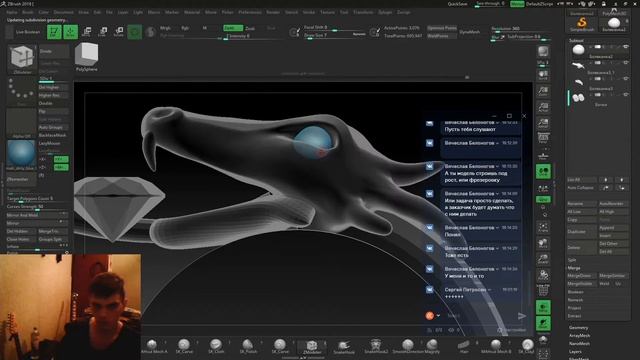Expand the NanoMesh section
The image size is (640, 360).
pos(579,344)
